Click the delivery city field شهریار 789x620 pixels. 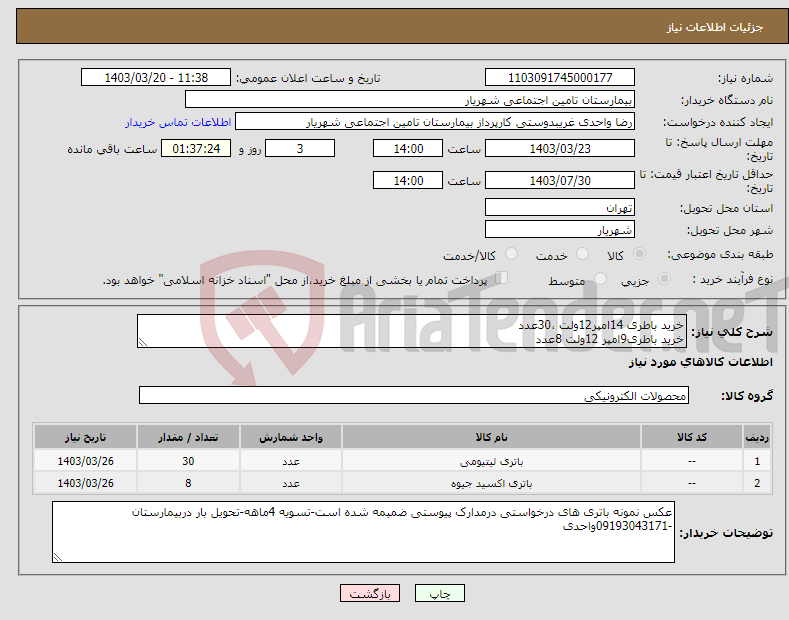point(560,229)
